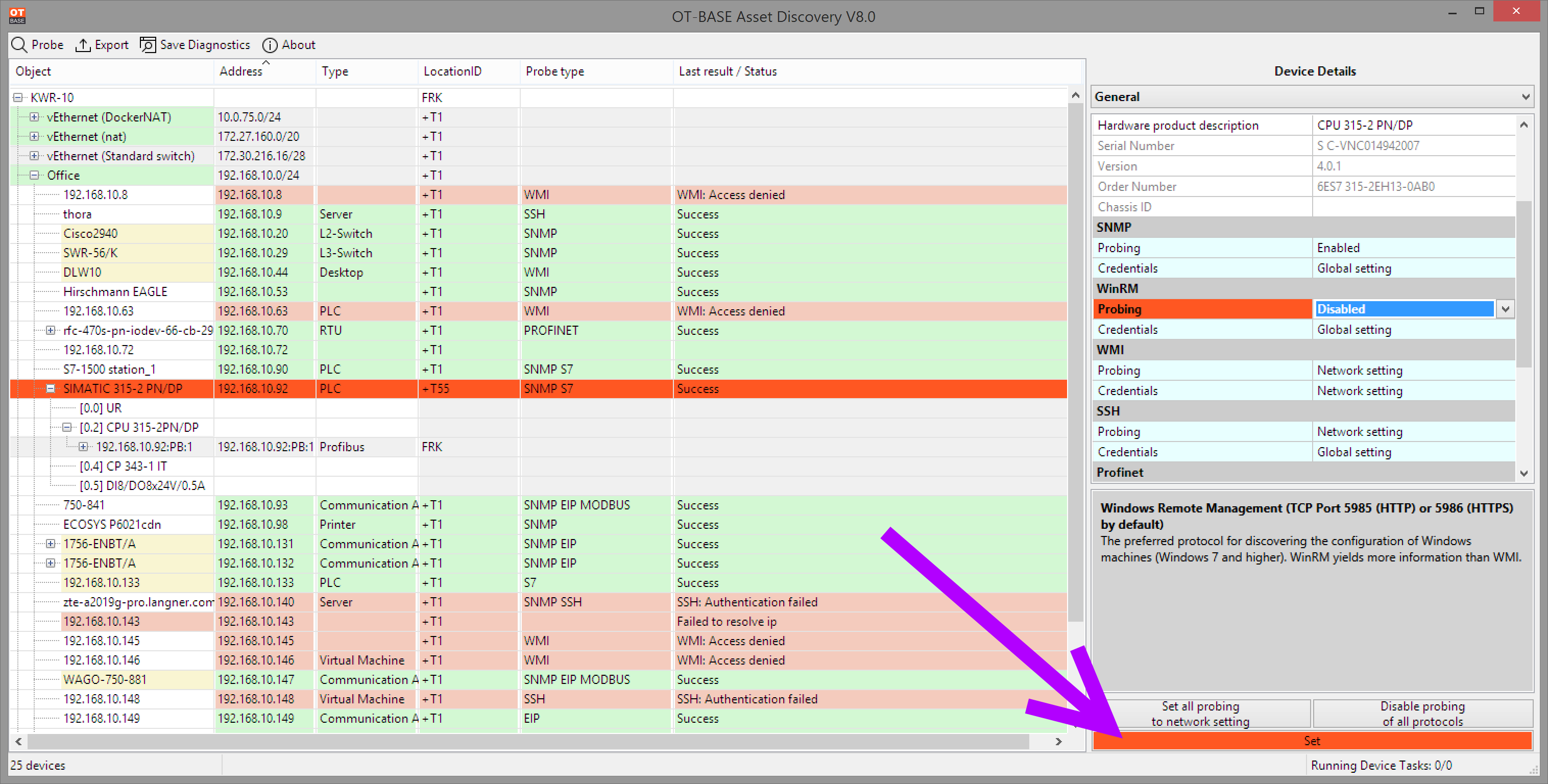
Task: Click Order Number 6ES7 315-2EH13-0AB0 value
Action: click(1413, 187)
